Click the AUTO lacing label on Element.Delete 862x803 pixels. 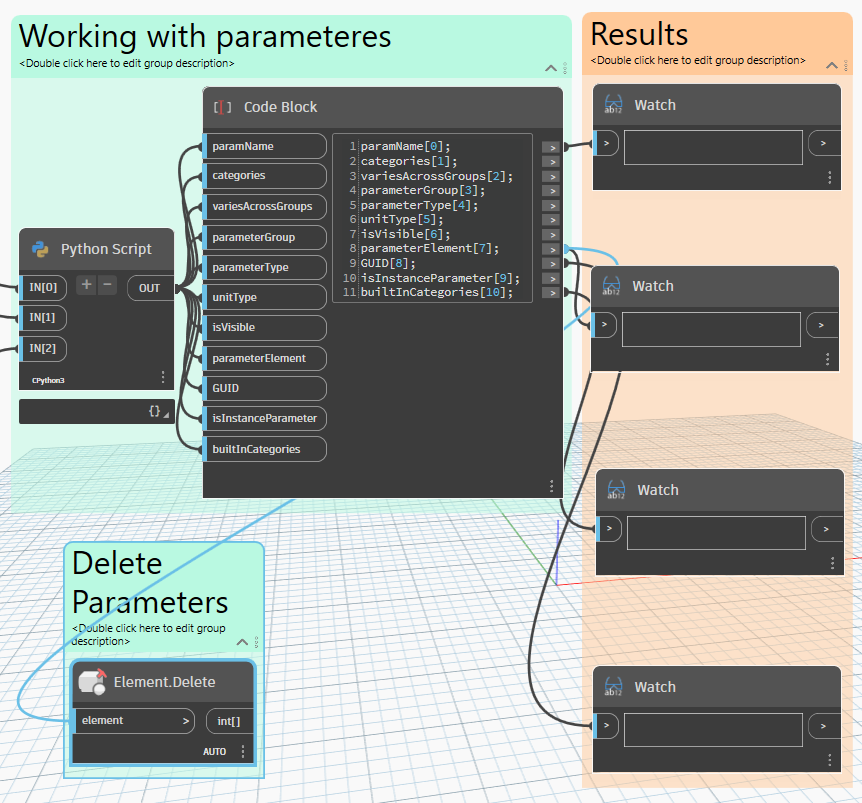pyautogui.click(x=214, y=751)
